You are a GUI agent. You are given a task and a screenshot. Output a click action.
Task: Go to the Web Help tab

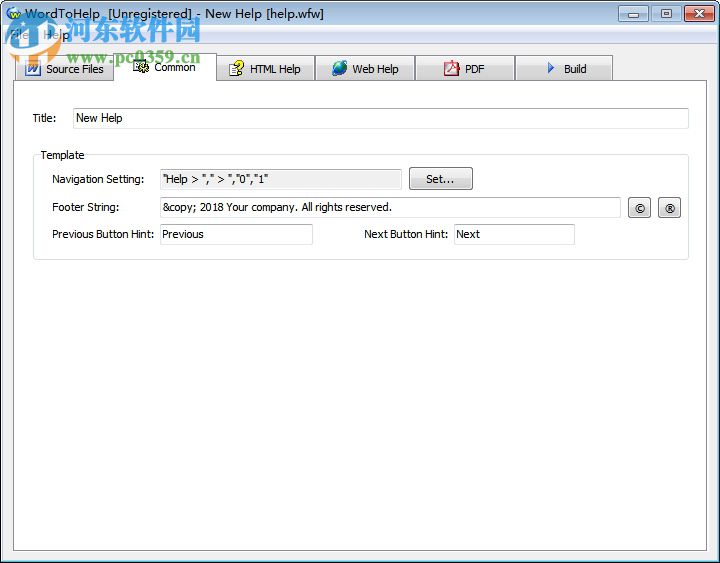(x=365, y=69)
